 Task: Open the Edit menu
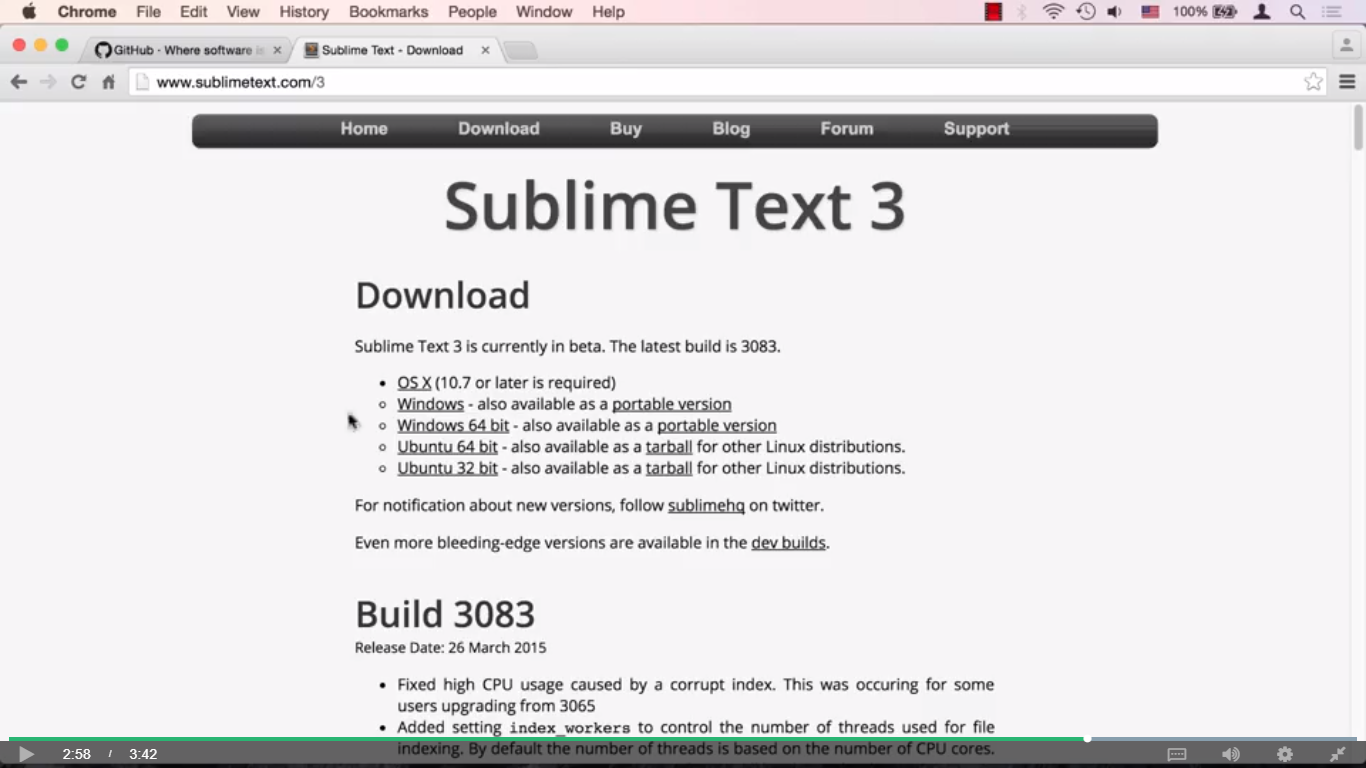(194, 12)
